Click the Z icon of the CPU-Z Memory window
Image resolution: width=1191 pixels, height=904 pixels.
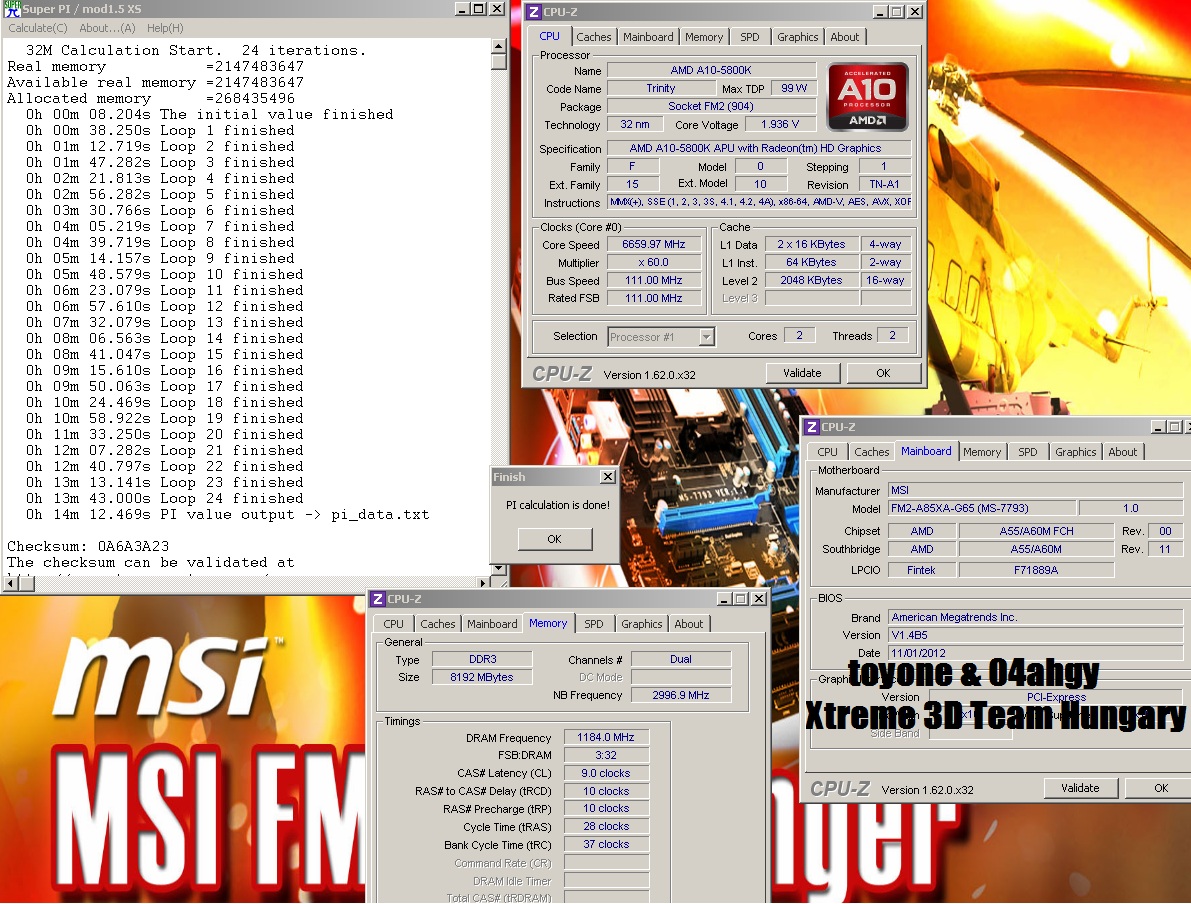tap(378, 599)
